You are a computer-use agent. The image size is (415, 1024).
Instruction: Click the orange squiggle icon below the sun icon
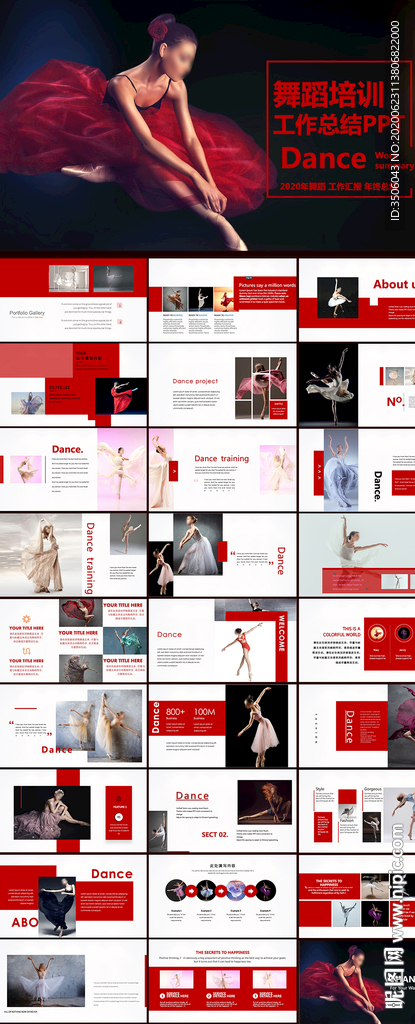tap(27, 650)
